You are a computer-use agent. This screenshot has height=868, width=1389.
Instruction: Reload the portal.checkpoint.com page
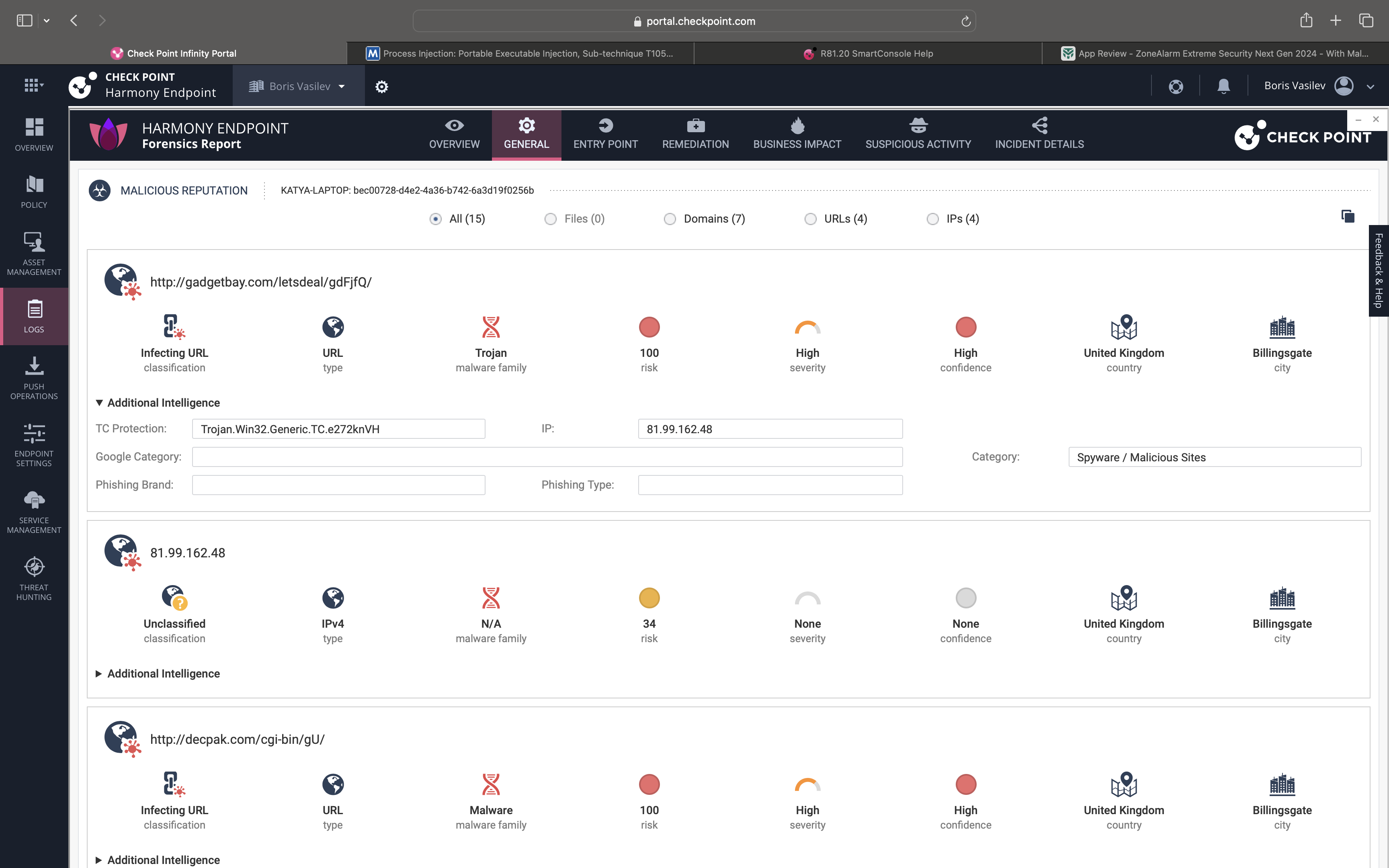[x=965, y=21]
